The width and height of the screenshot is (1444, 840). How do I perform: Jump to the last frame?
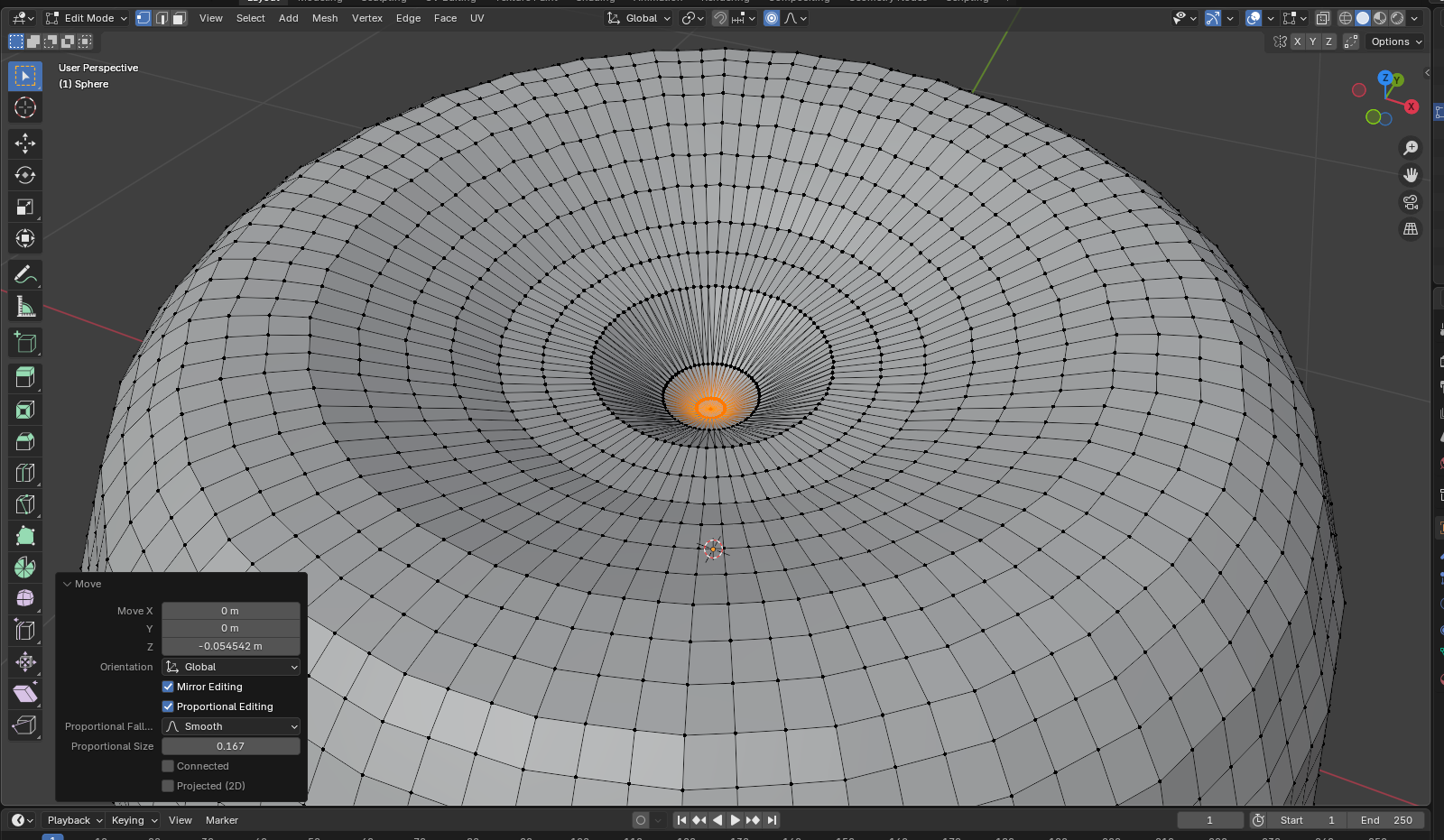click(772, 820)
